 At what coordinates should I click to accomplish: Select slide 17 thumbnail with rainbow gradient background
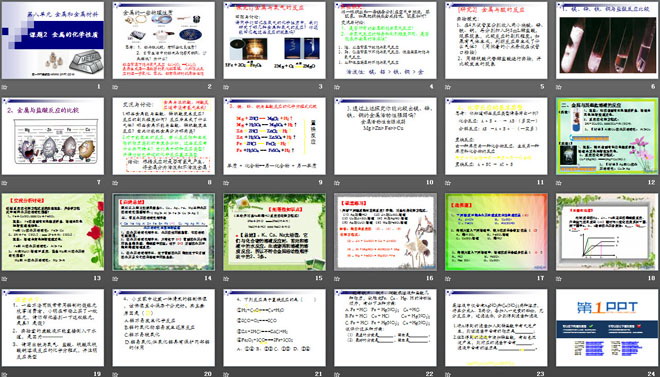[496, 232]
